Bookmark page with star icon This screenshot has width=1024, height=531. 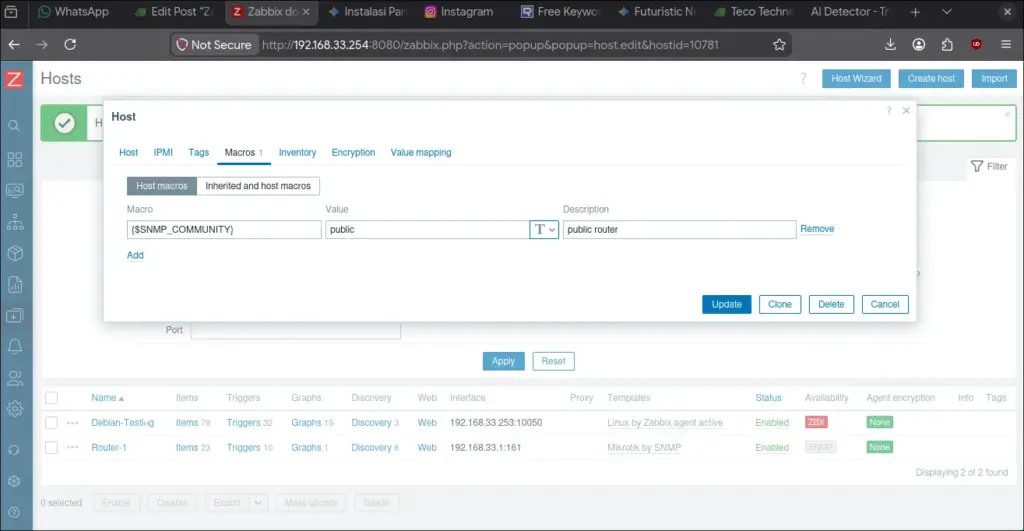tap(779, 44)
